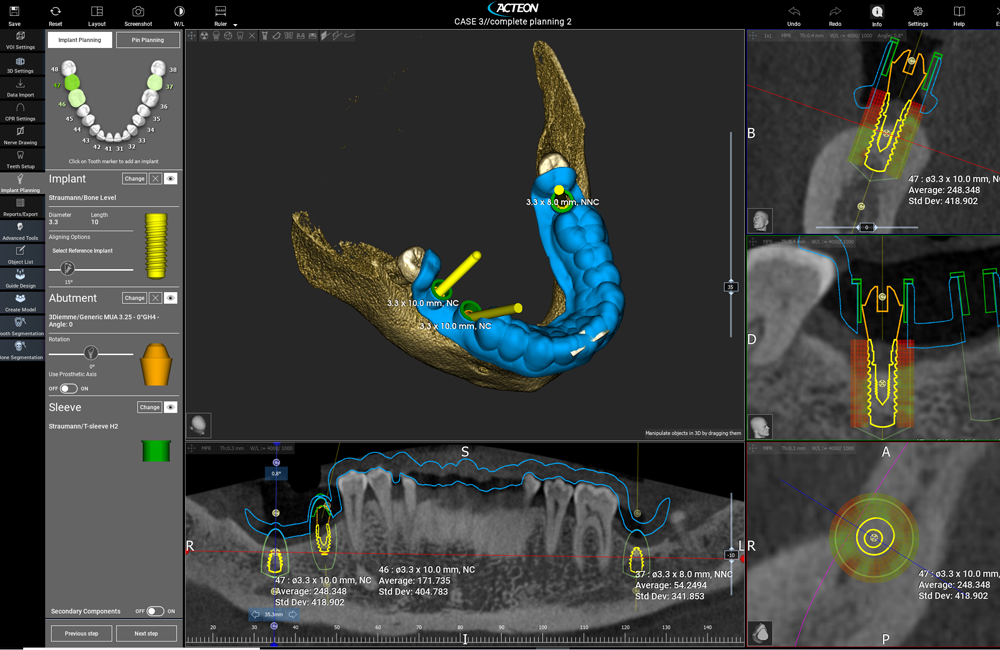This screenshot has width=1000, height=650.
Task: Hide the Implant using its eye icon
Action: (171, 179)
